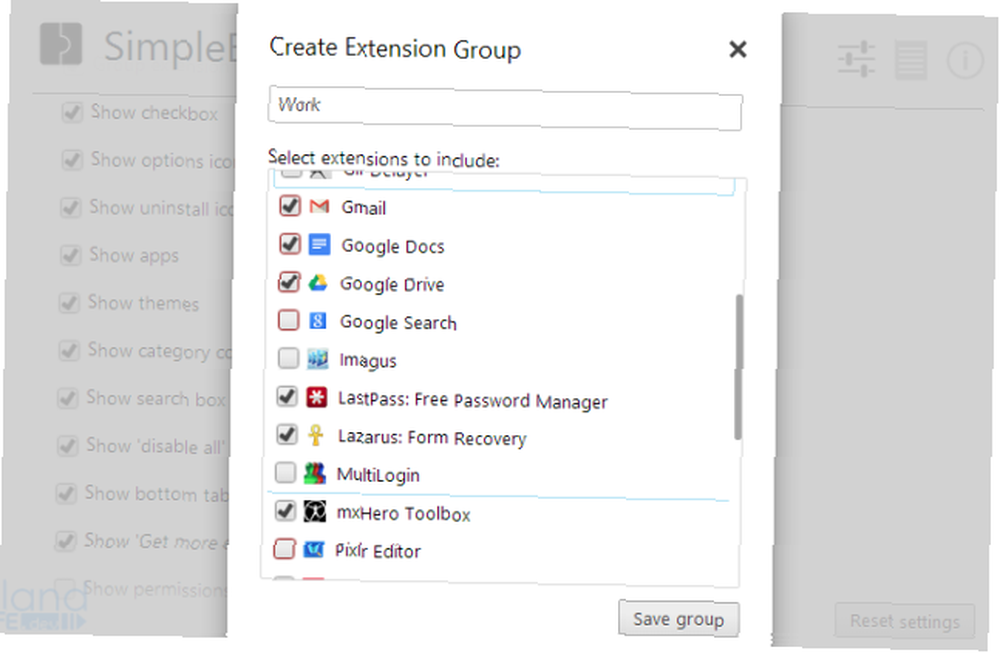Viewport: 1000px width, 653px height.
Task: Toggle Show 'disable all' setting
Action: pyautogui.click(x=67, y=446)
